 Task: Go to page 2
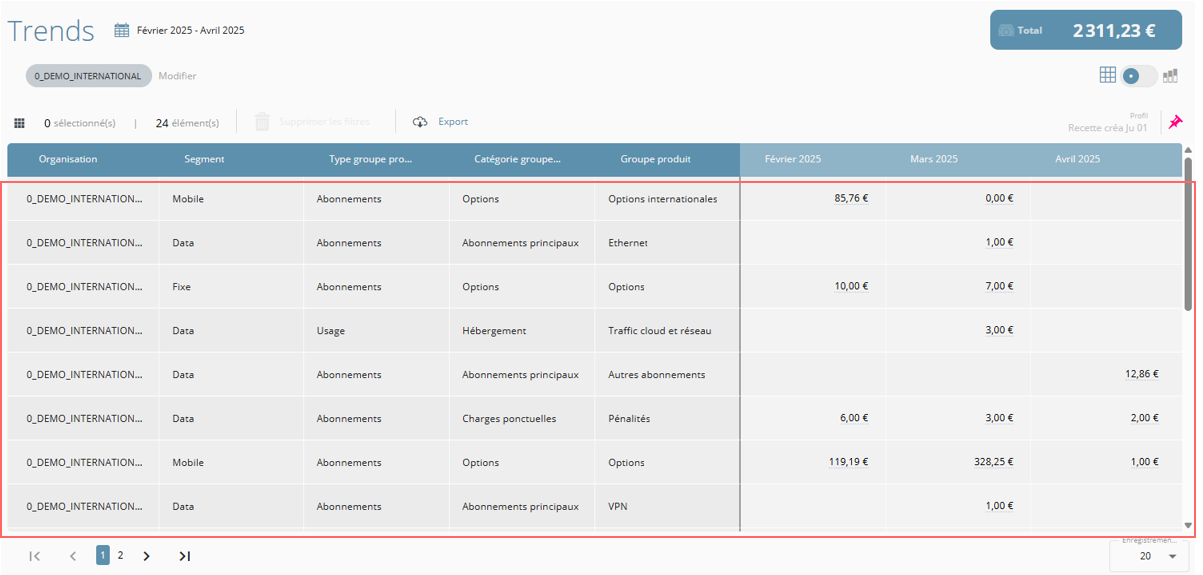[120, 555]
